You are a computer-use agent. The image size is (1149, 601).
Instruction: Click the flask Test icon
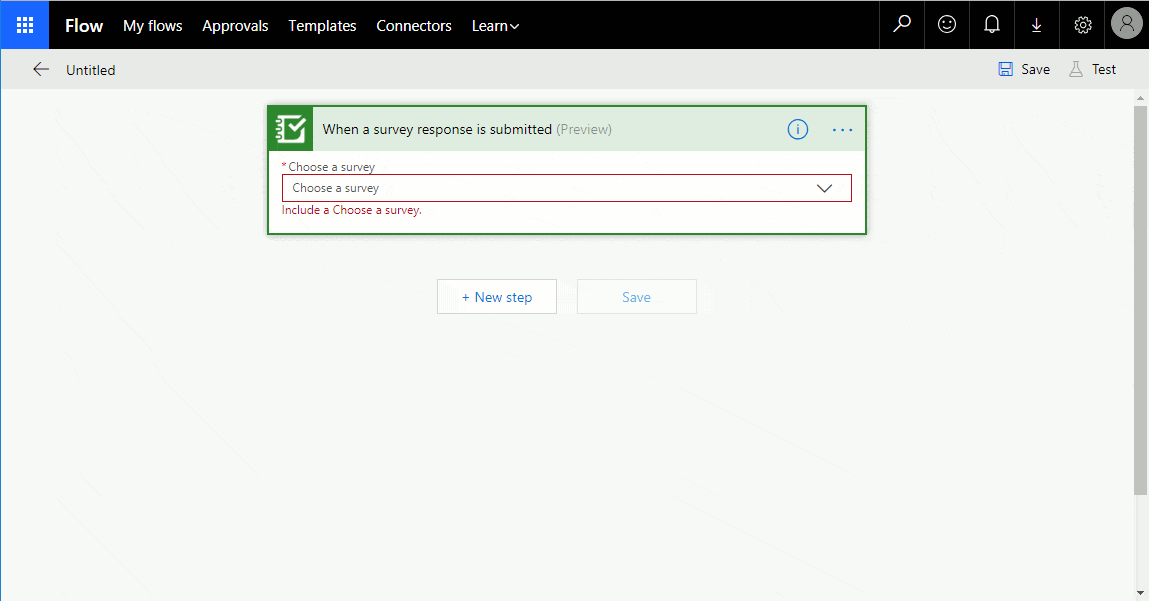[x=1075, y=69]
